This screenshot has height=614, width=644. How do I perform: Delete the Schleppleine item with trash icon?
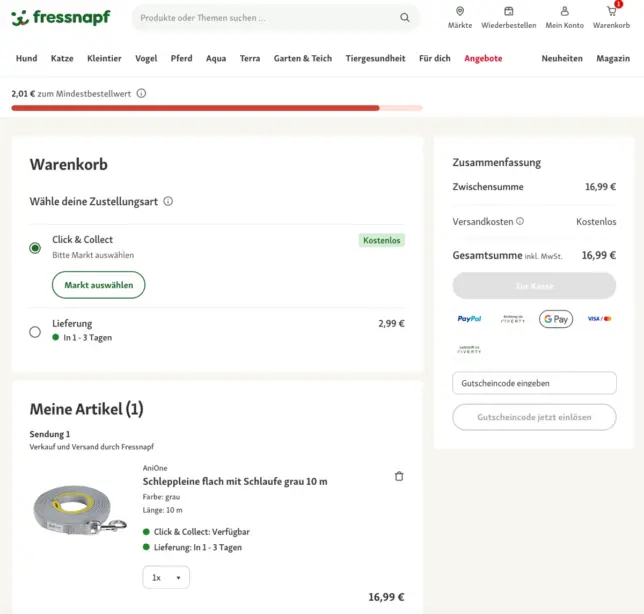click(x=399, y=476)
